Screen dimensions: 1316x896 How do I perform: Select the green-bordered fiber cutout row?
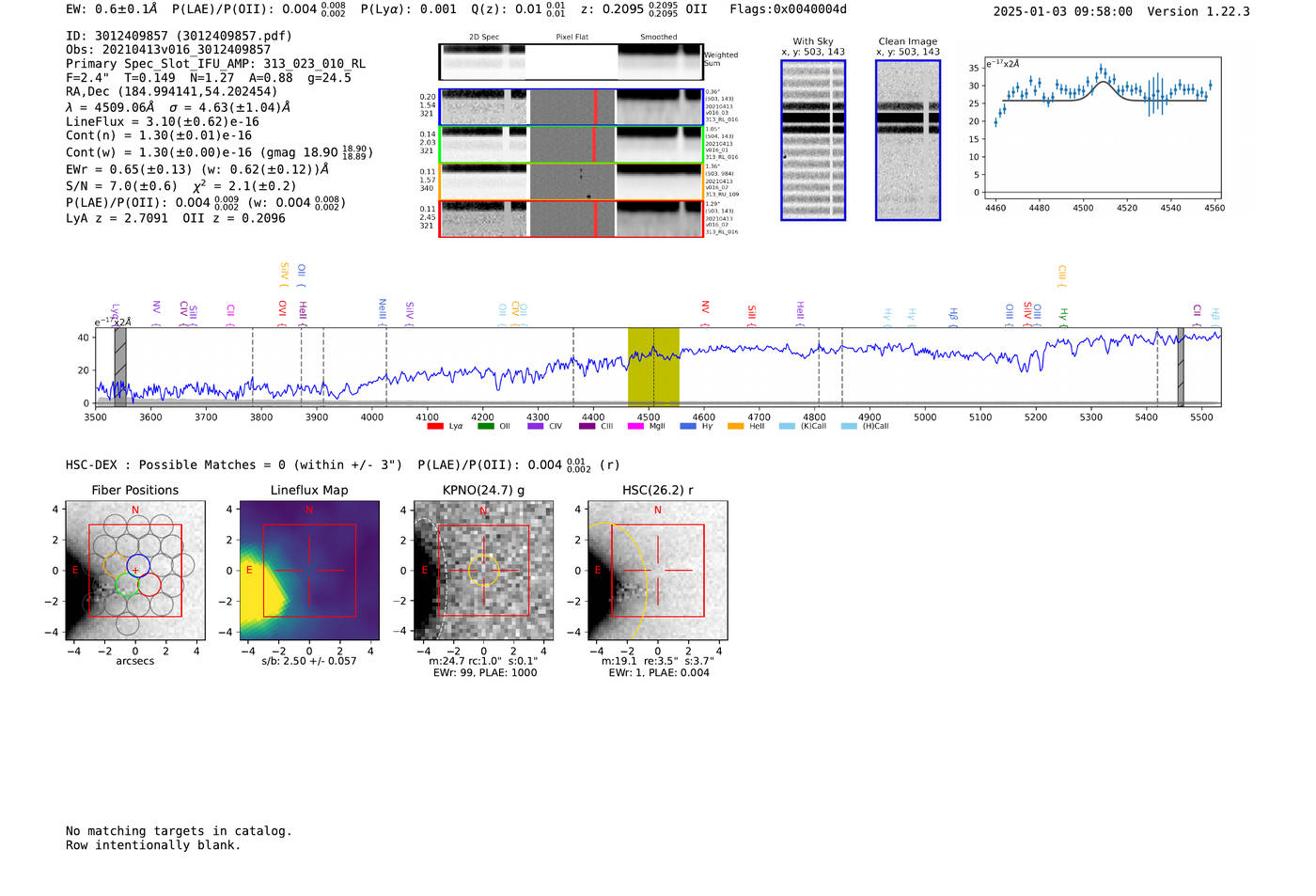571,145
